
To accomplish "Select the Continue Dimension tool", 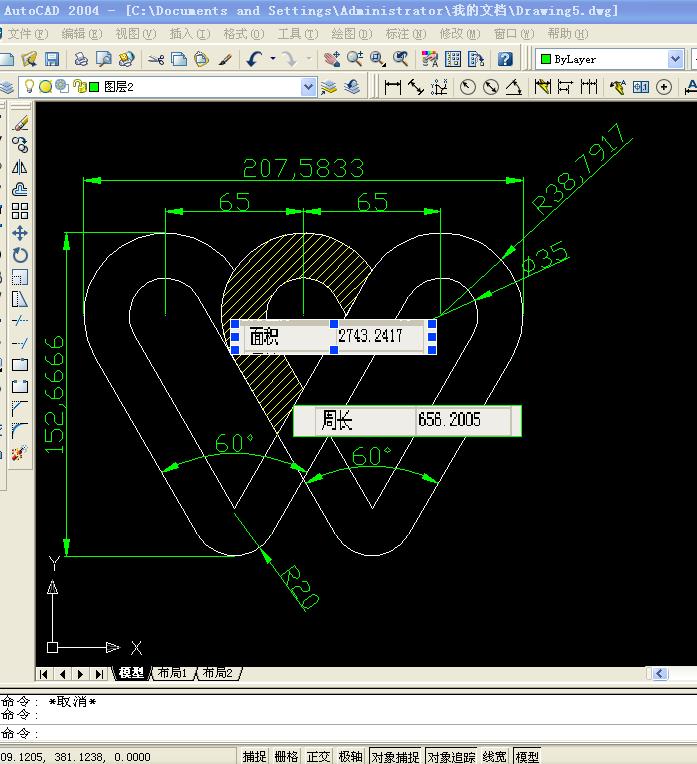I will pos(589,87).
